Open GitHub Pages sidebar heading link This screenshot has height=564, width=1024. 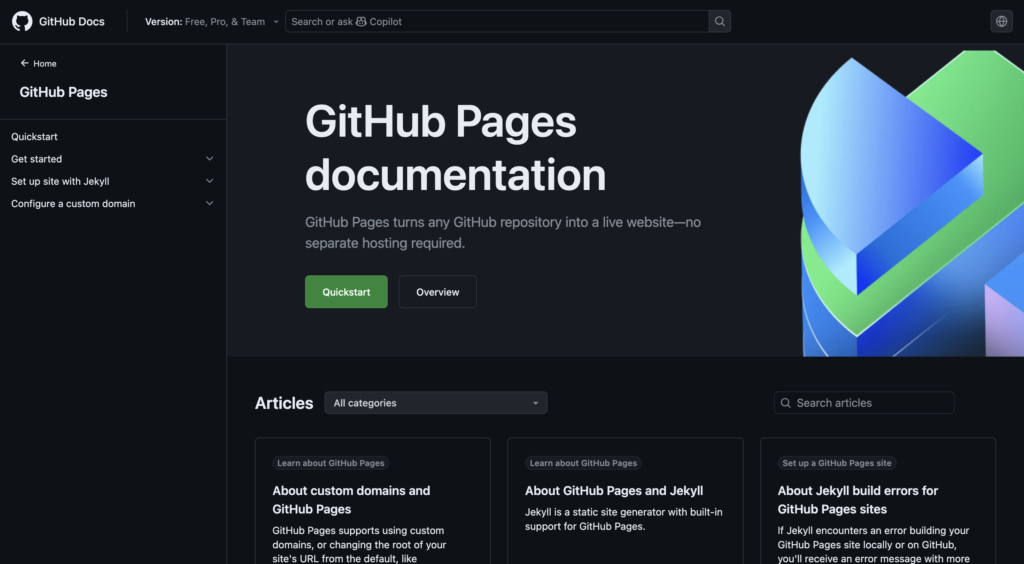click(63, 92)
